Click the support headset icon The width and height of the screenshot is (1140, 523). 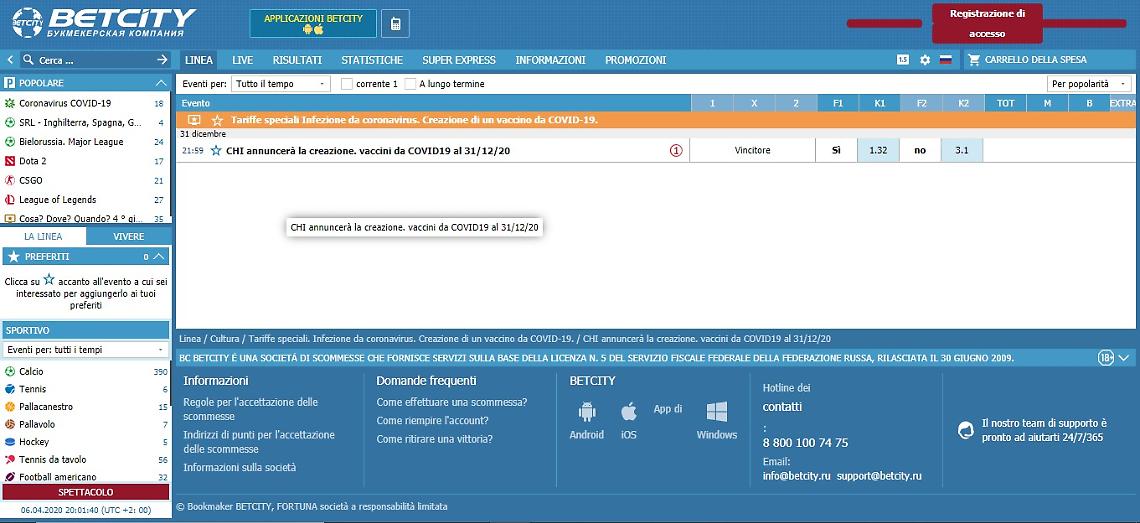(966, 430)
